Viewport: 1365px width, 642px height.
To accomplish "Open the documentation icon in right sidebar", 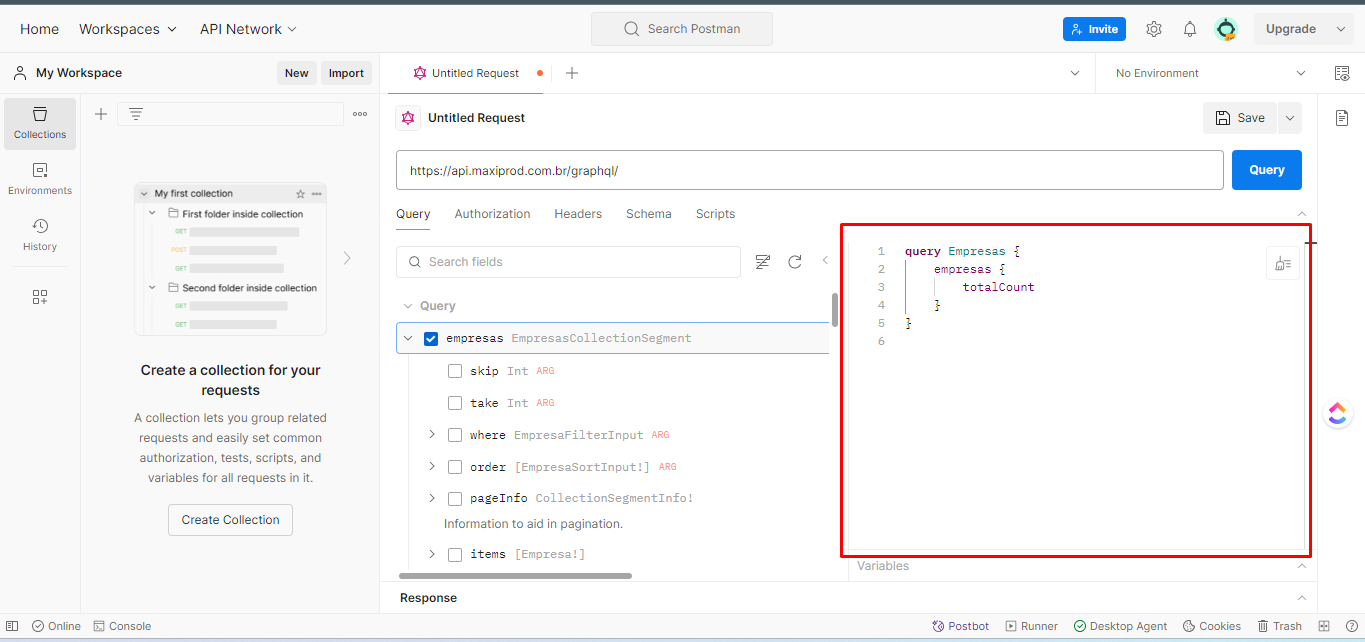I will pos(1342,118).
